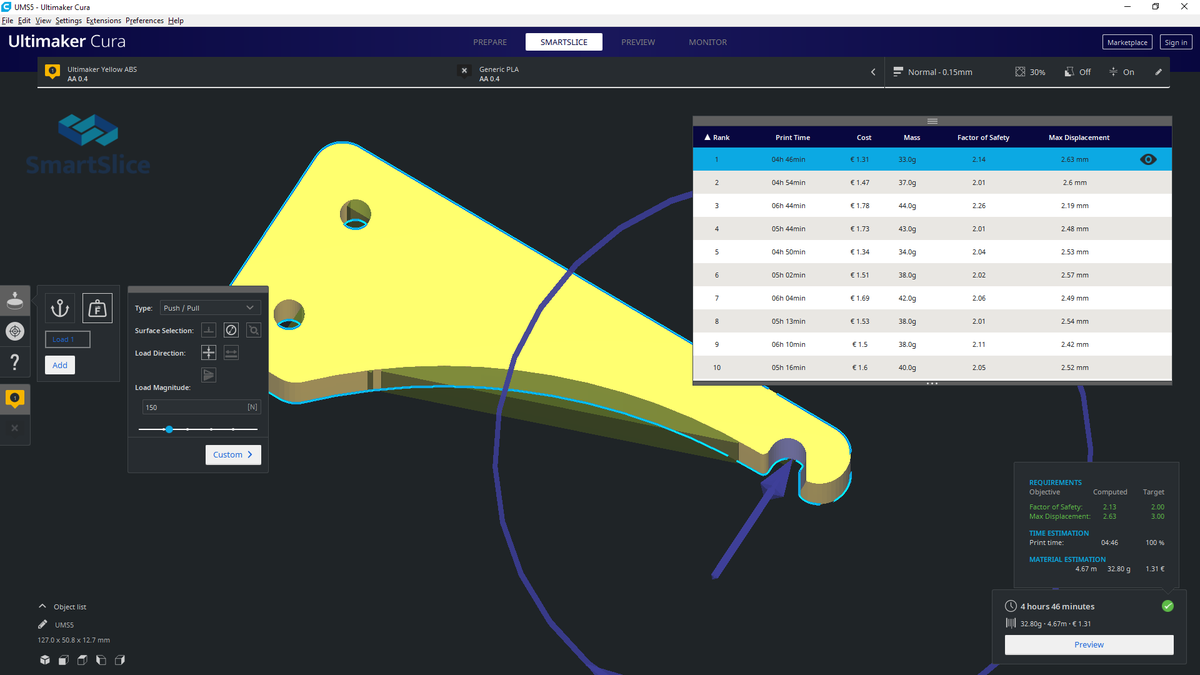Select the isometric view icon
1200x675 pixels.
45,660
